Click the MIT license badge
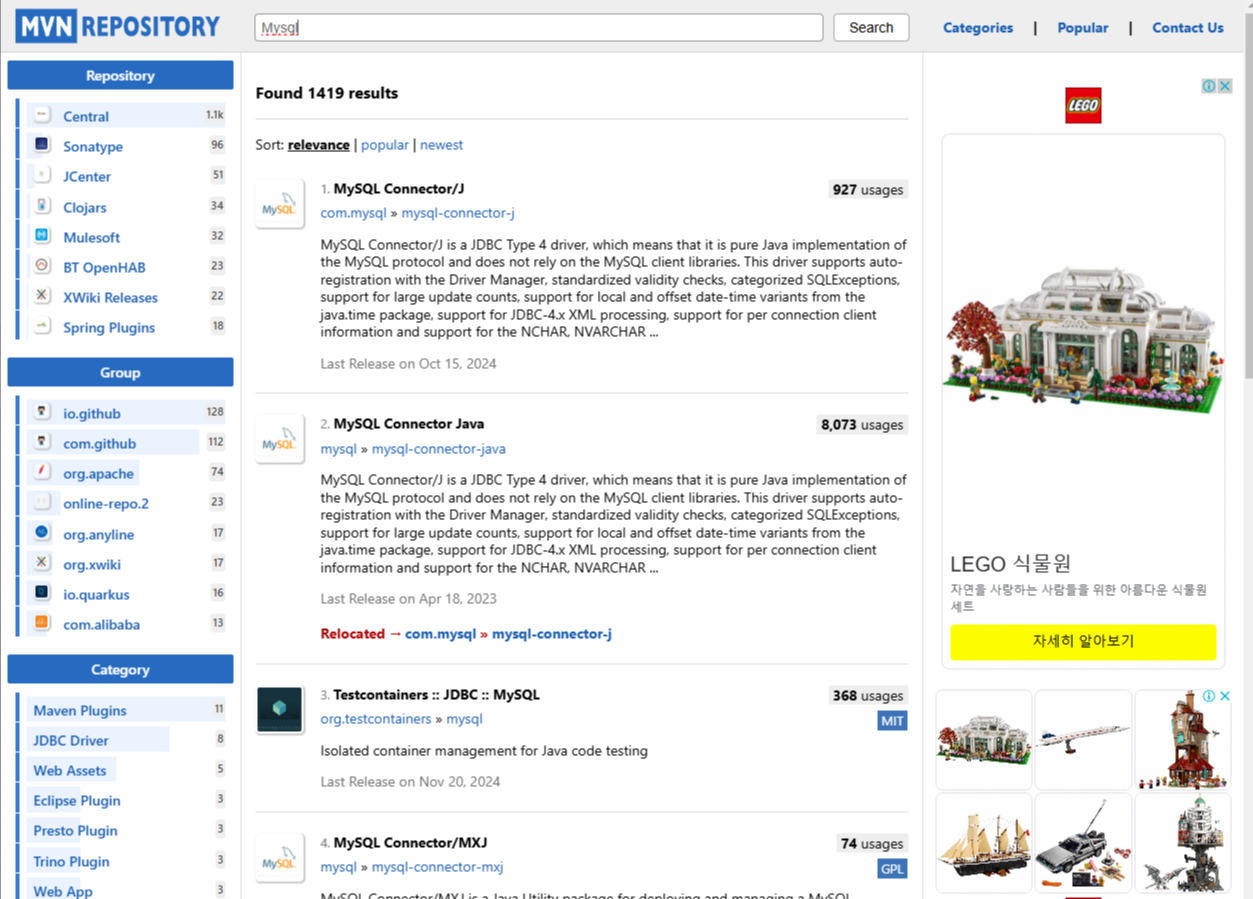The width and height of the screenshot is (1253, 899). click(892, 720)
